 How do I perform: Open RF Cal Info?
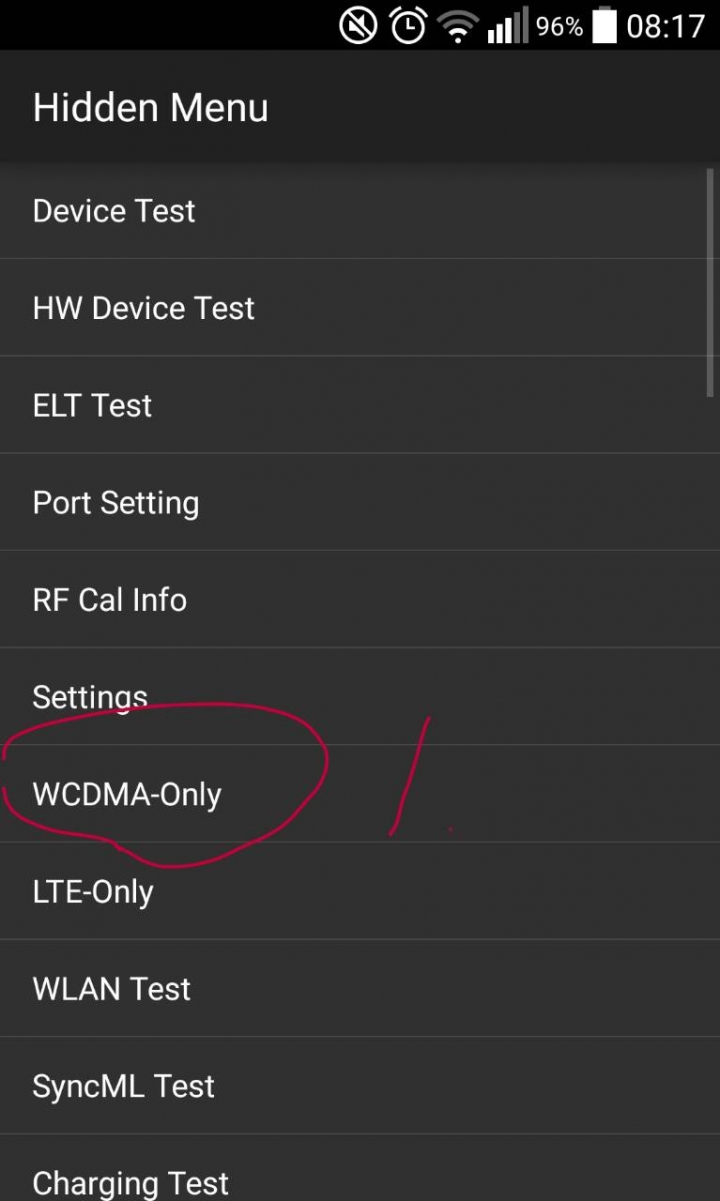[x=360, y=599]
